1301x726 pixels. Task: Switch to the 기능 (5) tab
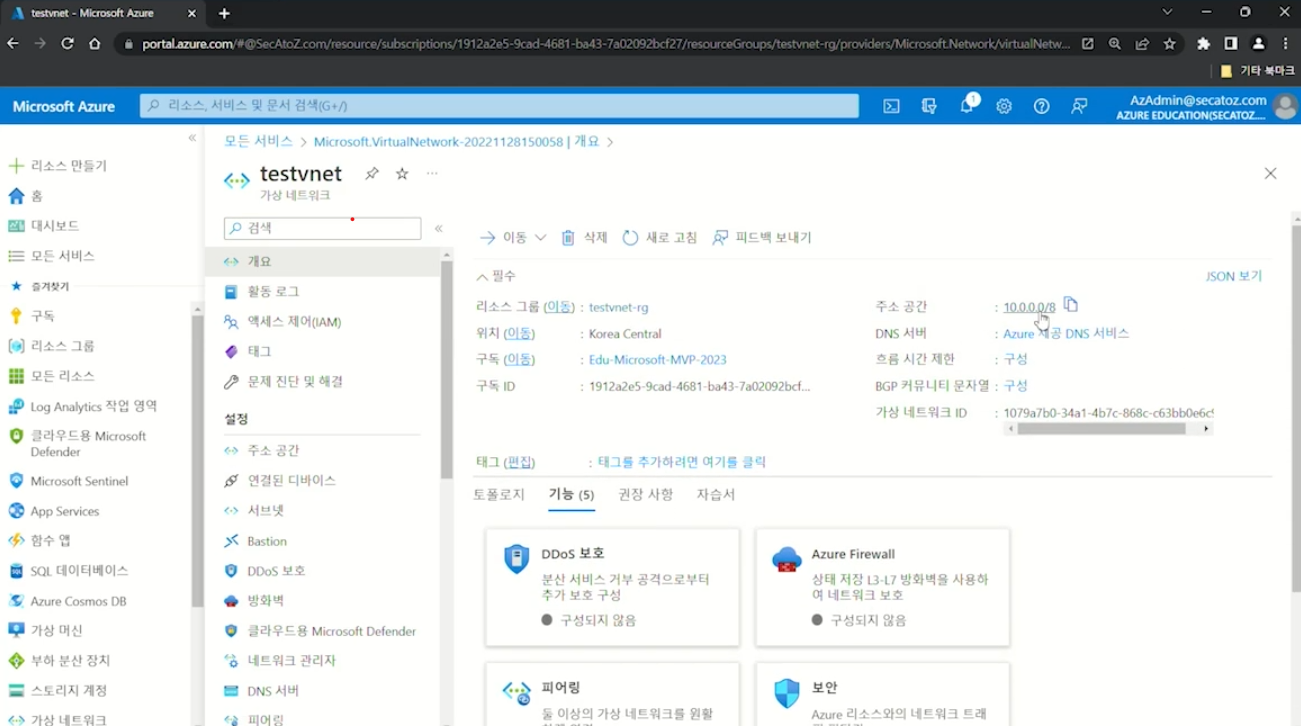(x=571, y=495)
